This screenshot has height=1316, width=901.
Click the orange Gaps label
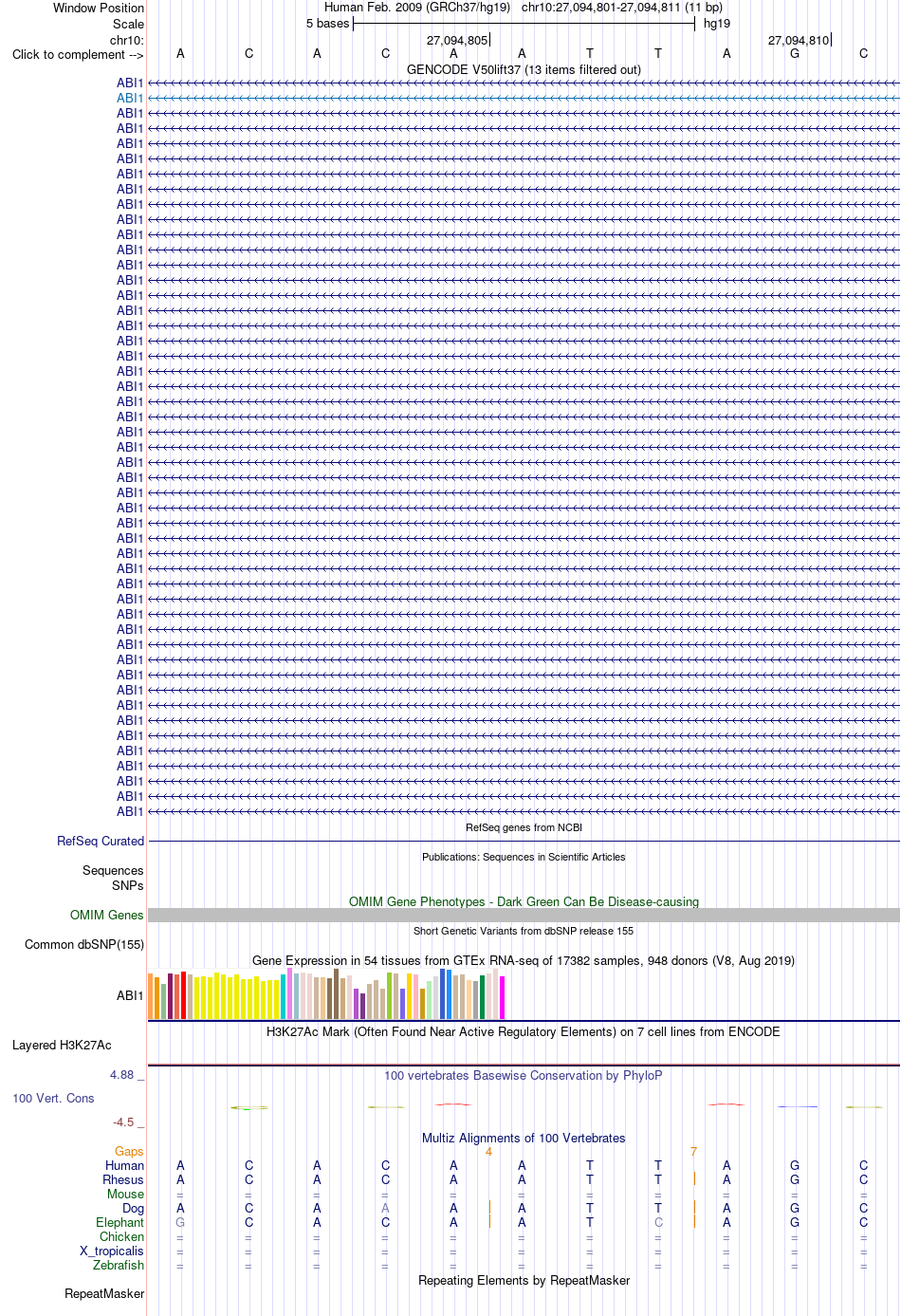[x=129, y=1151]
